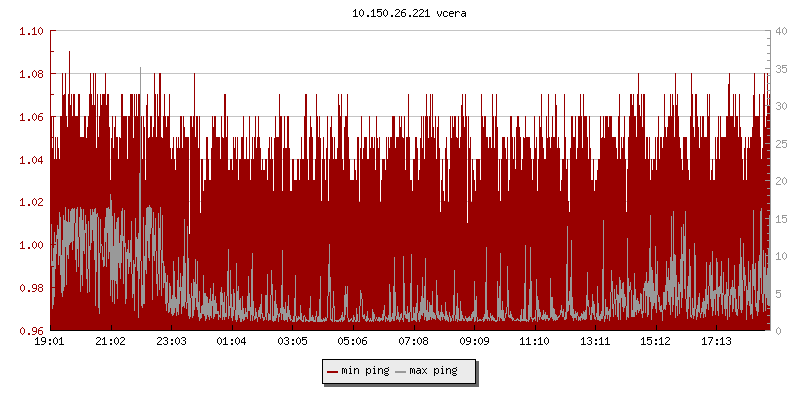This screenshot has width=800, height=400.
Task: Click the 40 right axis value
Action: click(781, 31)
